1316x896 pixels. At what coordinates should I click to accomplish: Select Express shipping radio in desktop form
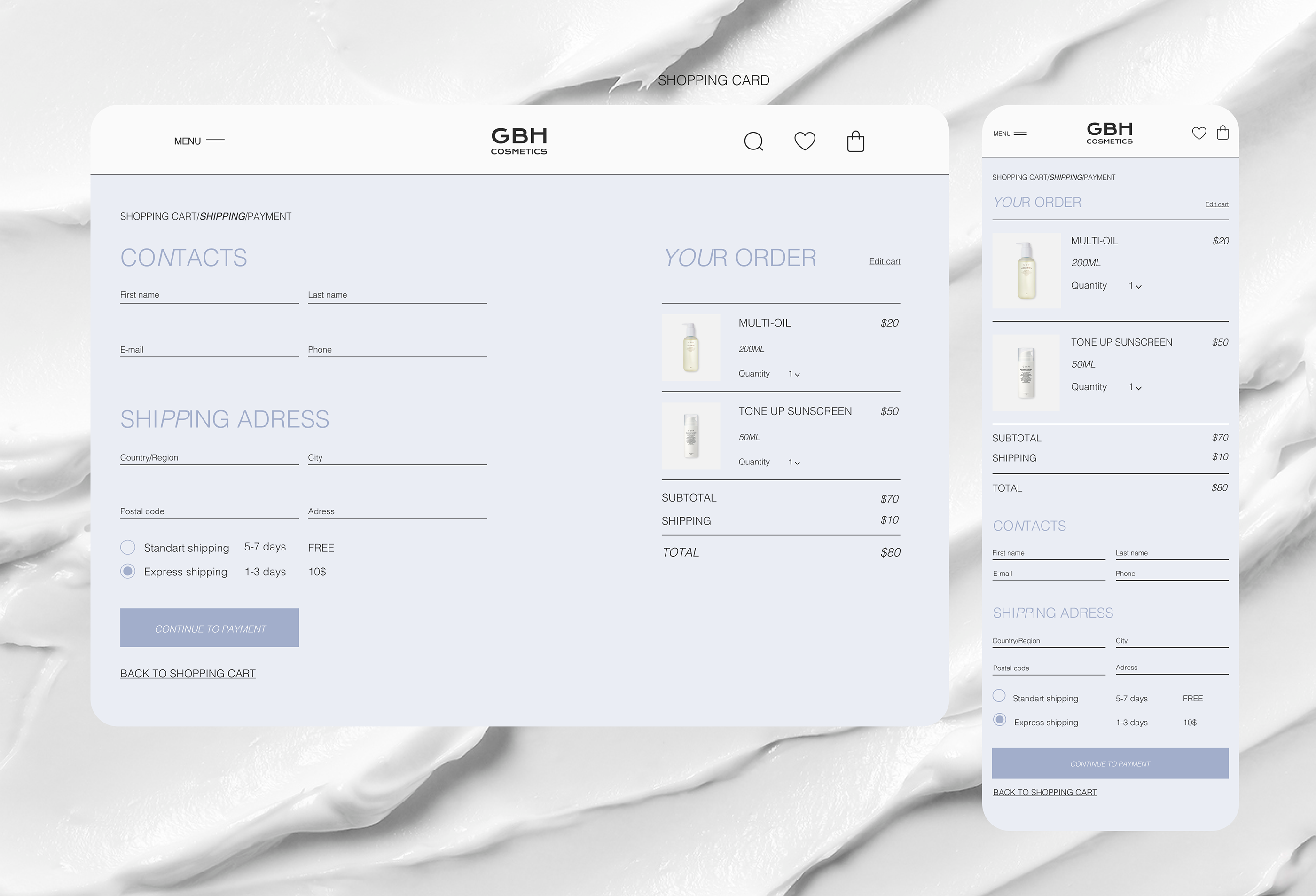(x=128, y=571)
